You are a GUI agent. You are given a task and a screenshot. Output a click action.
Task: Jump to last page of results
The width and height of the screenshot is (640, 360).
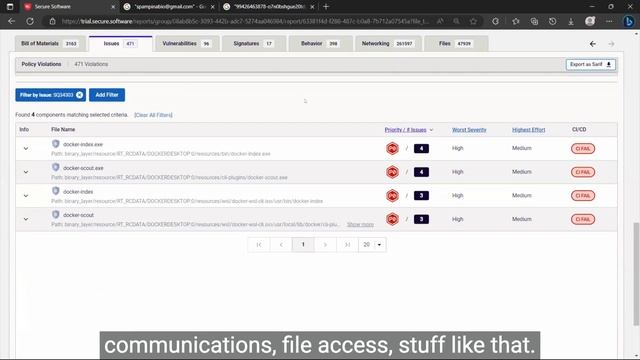pyautogui.click(x=347, y=244)
